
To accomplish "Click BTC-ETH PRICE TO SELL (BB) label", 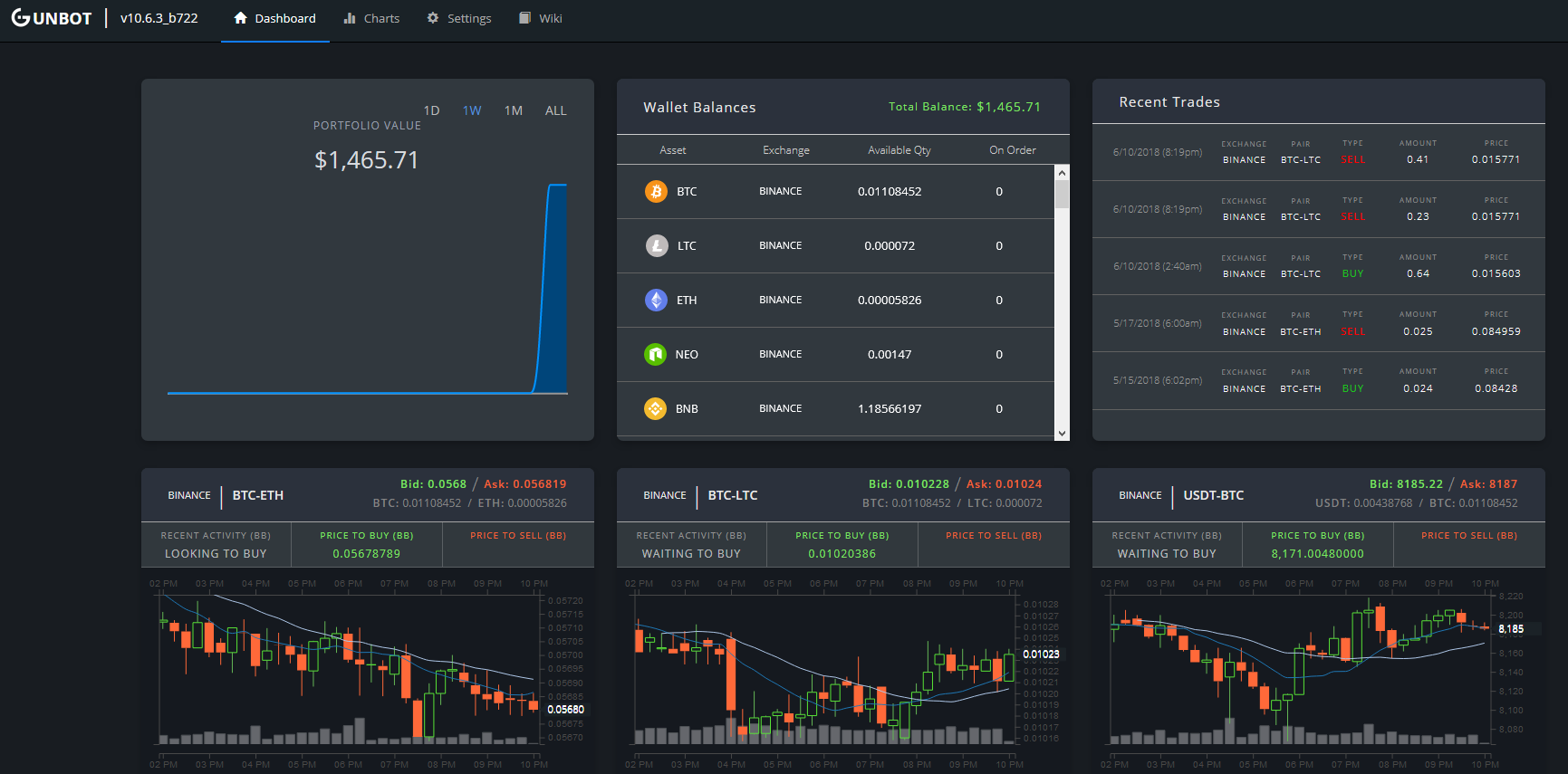I will 518,536.
